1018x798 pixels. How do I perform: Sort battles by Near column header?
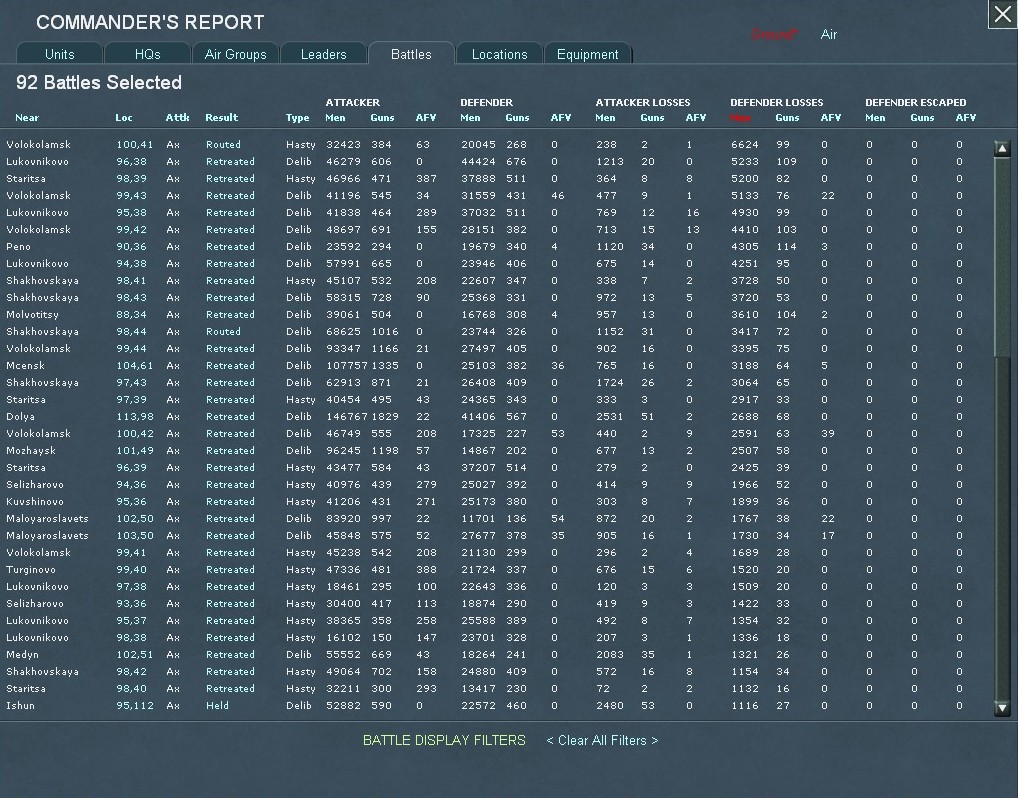(x=27, y=118)
